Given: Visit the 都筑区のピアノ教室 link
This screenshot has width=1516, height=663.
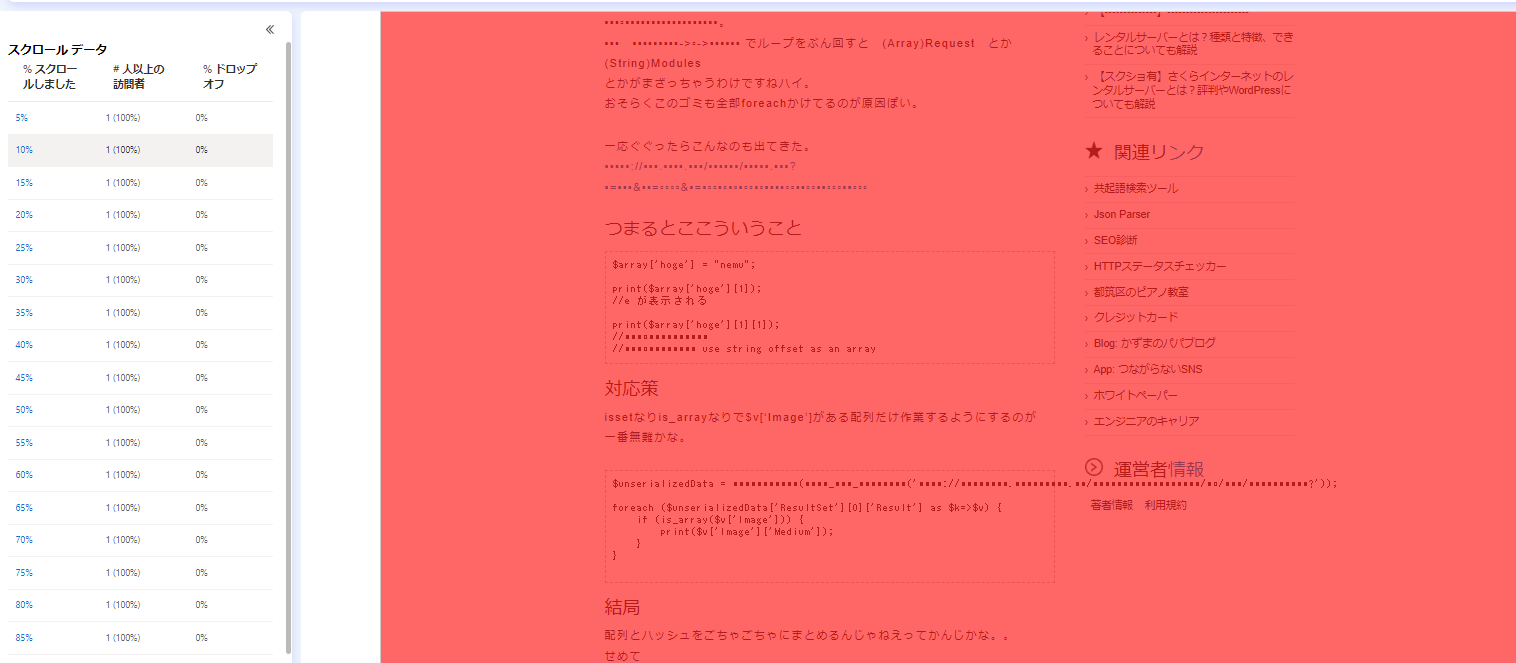Looking at the screenshot, I should [x=1141, y=292].
